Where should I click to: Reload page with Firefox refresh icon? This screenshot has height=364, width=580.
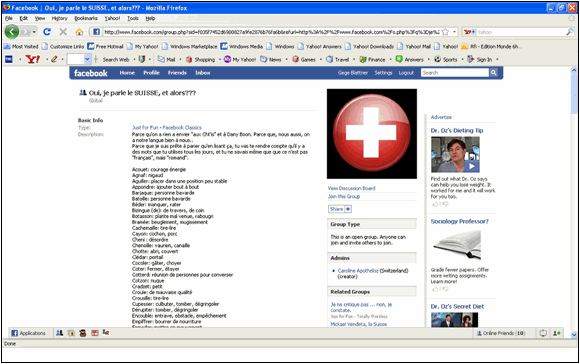[47, 32]
